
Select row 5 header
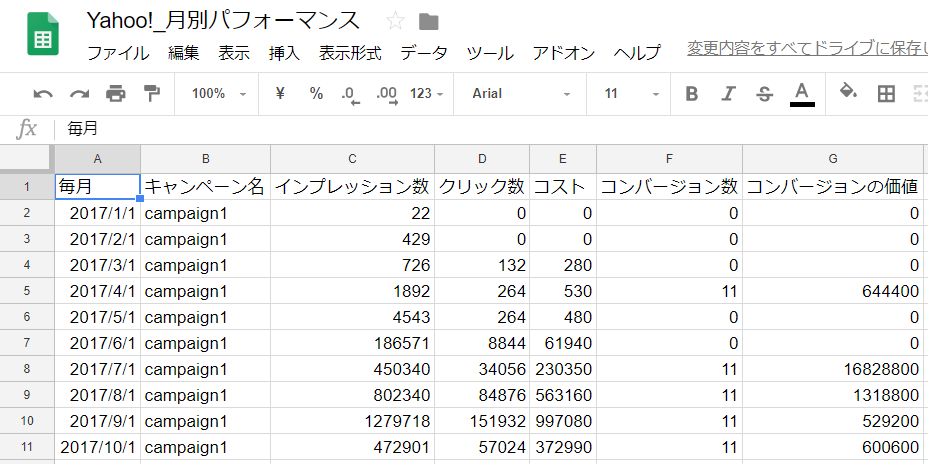tap(27, 291)
